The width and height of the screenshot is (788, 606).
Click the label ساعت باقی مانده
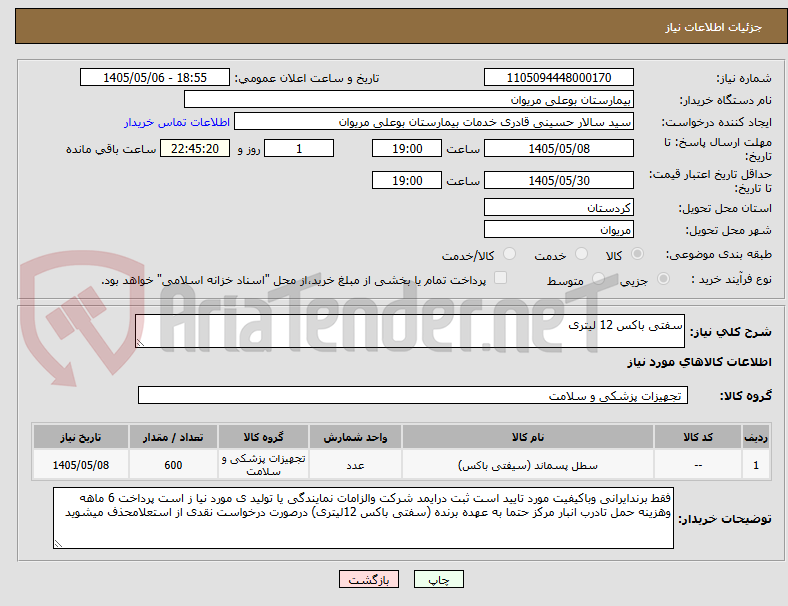[111, 149]
